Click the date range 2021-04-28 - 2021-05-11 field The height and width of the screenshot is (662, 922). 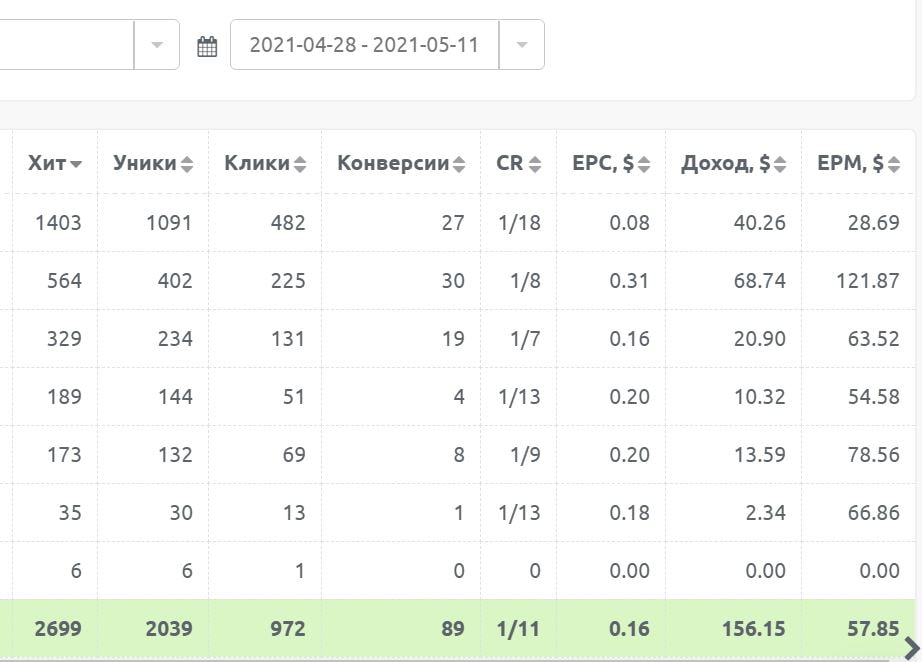364,45
